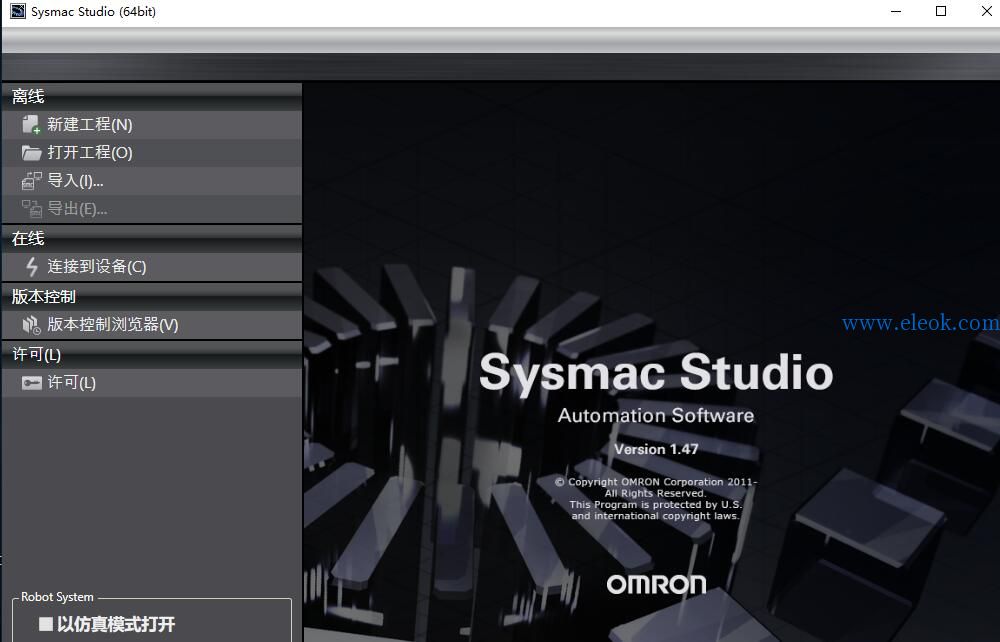Enable the 以仿真模式打开 checkbox

click(x=45, y=624)
